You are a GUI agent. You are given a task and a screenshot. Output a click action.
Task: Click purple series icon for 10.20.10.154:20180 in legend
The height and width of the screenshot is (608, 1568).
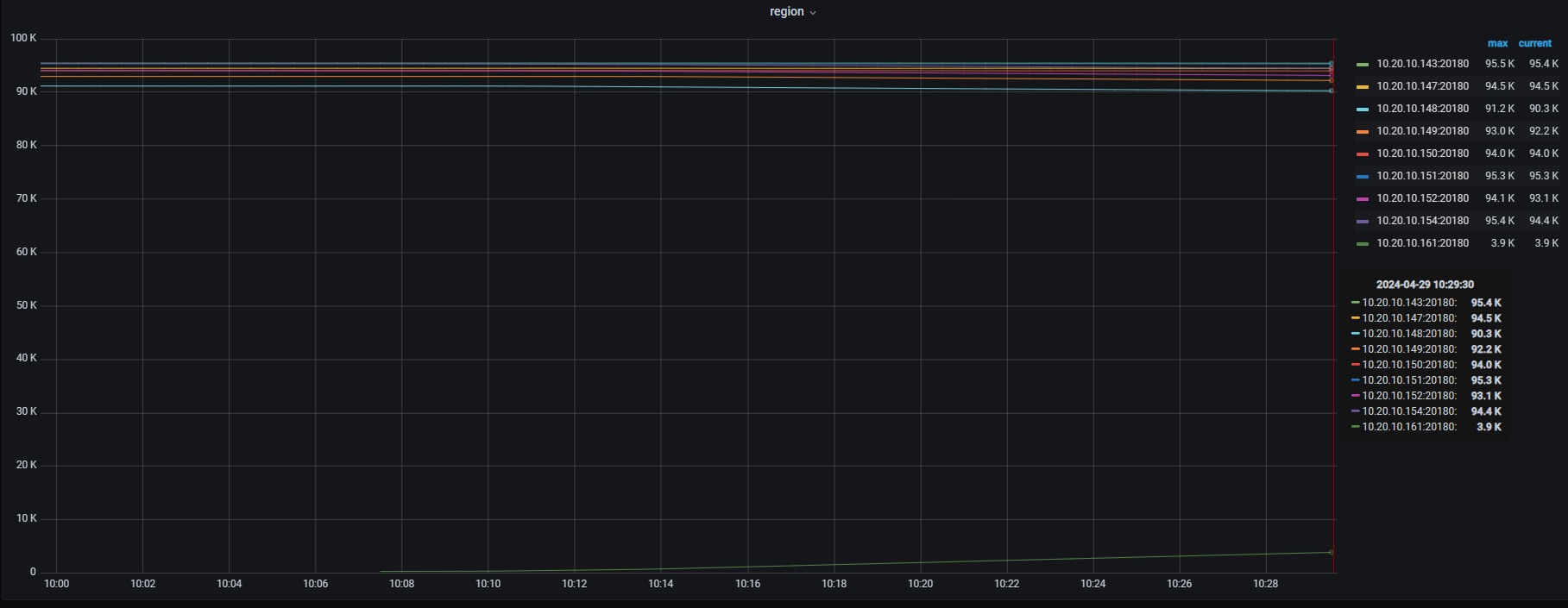click(1363, 222)
